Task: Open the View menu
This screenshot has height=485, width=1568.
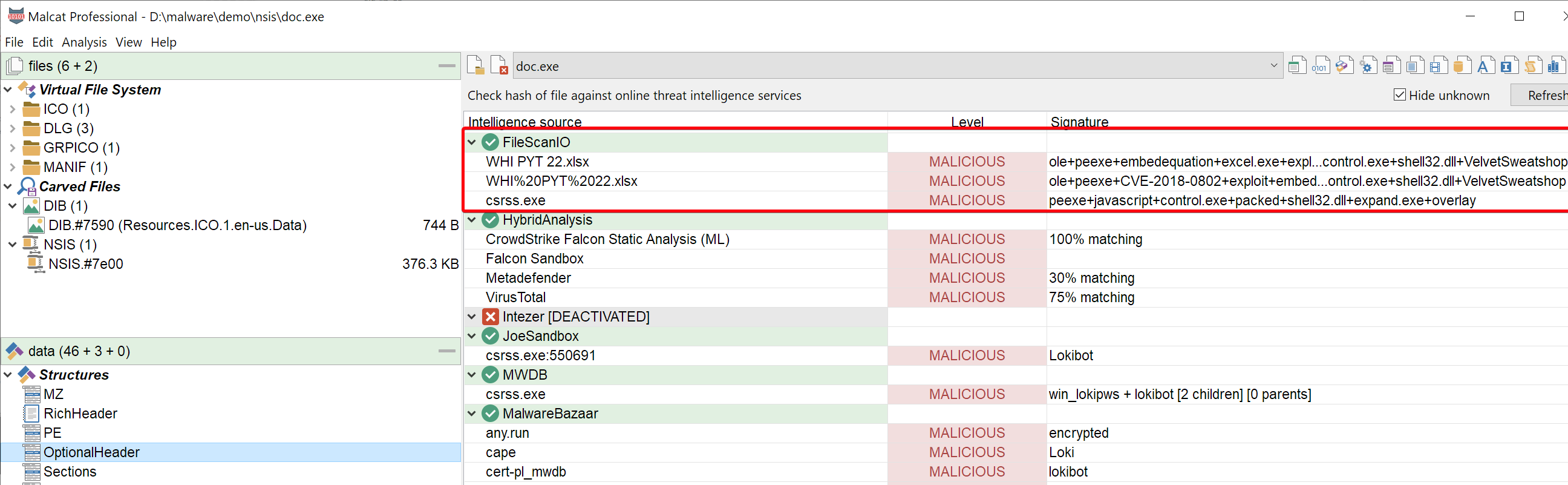Action: pos(128,42)
